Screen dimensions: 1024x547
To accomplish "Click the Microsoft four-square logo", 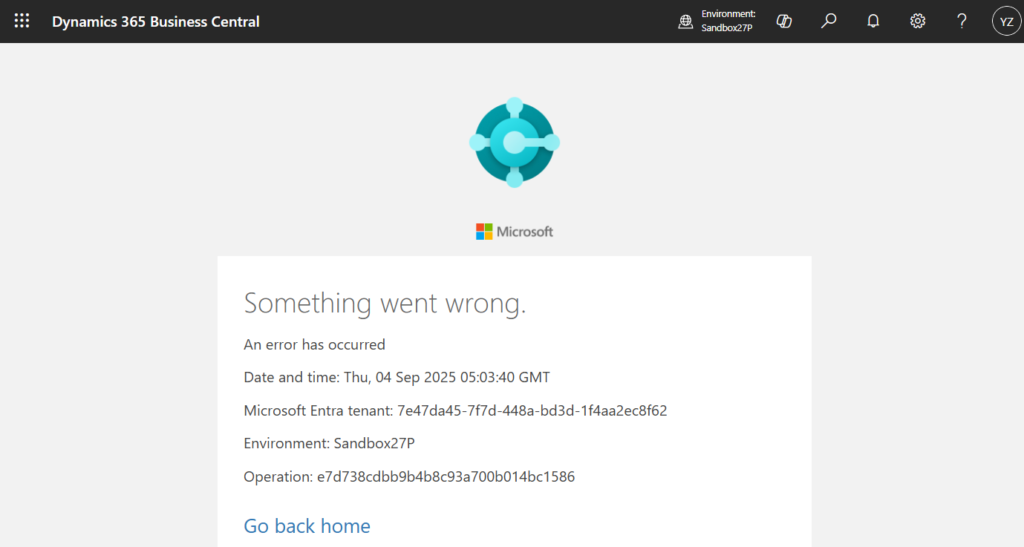I will (484, 231).
